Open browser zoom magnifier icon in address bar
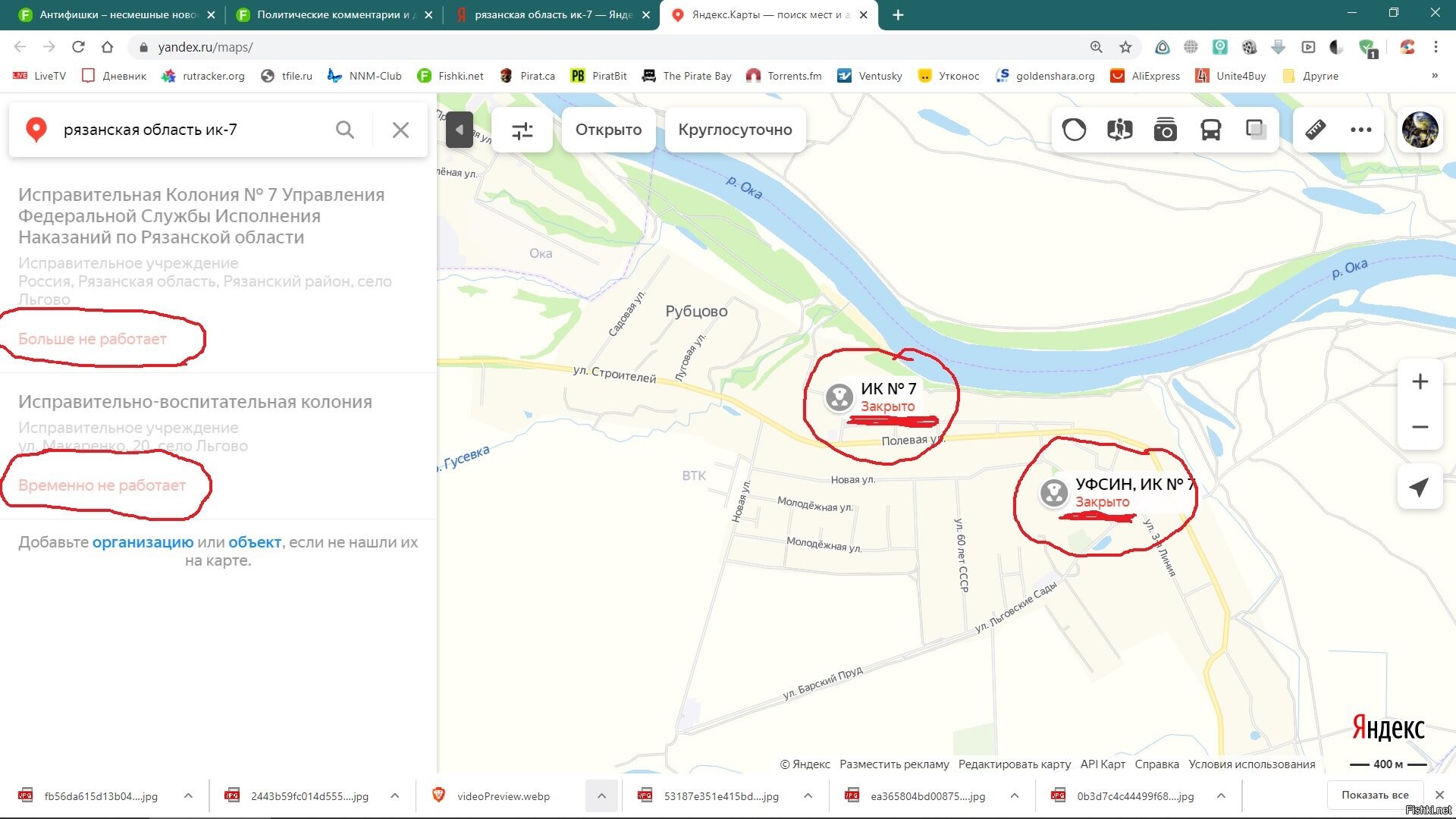The image size is (1456, 819). tap(1097, 47)
